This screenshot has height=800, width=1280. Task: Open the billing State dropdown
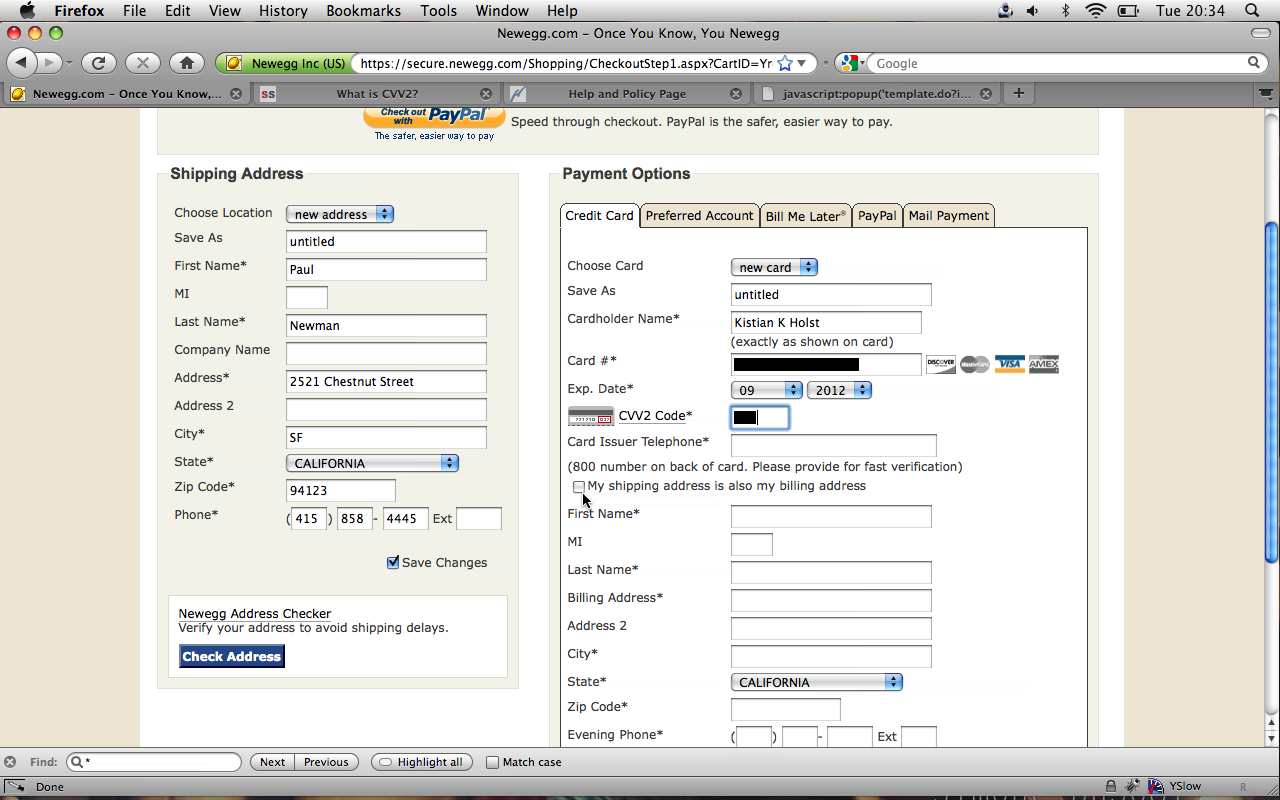pyautogui.click(x=817, y=682)
